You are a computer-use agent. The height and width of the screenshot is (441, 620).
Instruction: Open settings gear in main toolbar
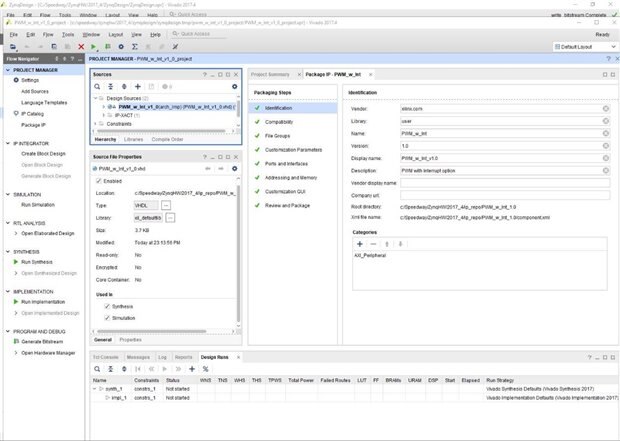point(121,47)
